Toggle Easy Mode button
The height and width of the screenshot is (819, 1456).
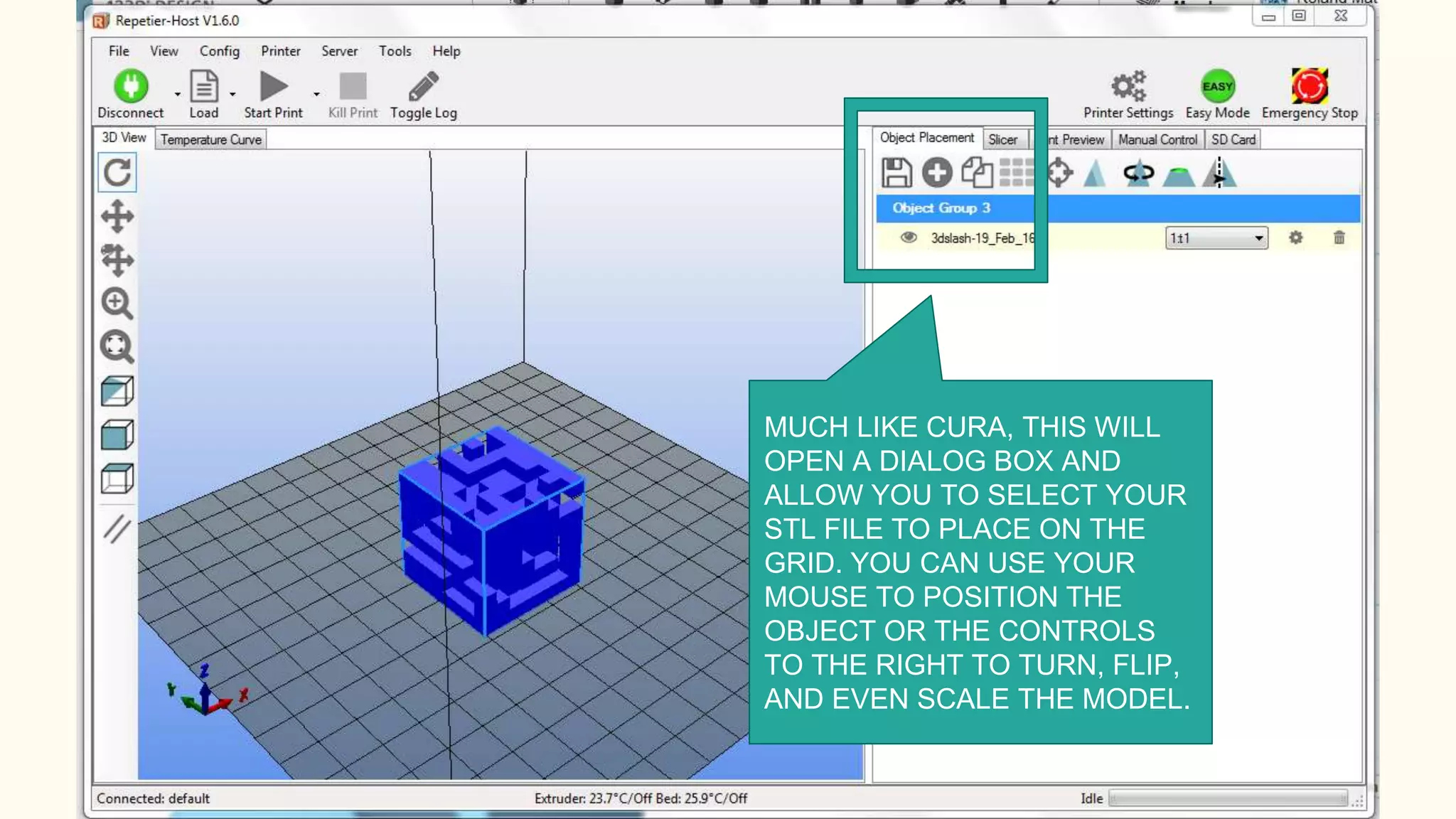(x=1218, y=87)
